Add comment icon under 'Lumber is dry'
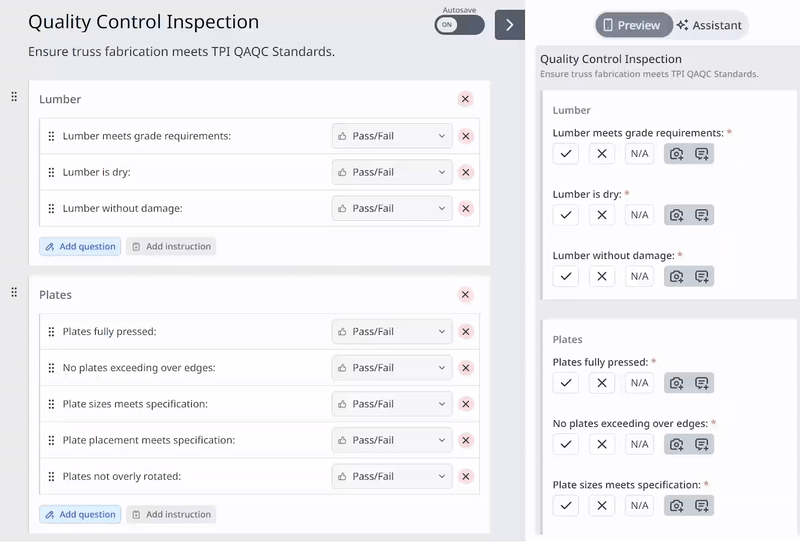 pyautogui.click(x=702, y=215)
